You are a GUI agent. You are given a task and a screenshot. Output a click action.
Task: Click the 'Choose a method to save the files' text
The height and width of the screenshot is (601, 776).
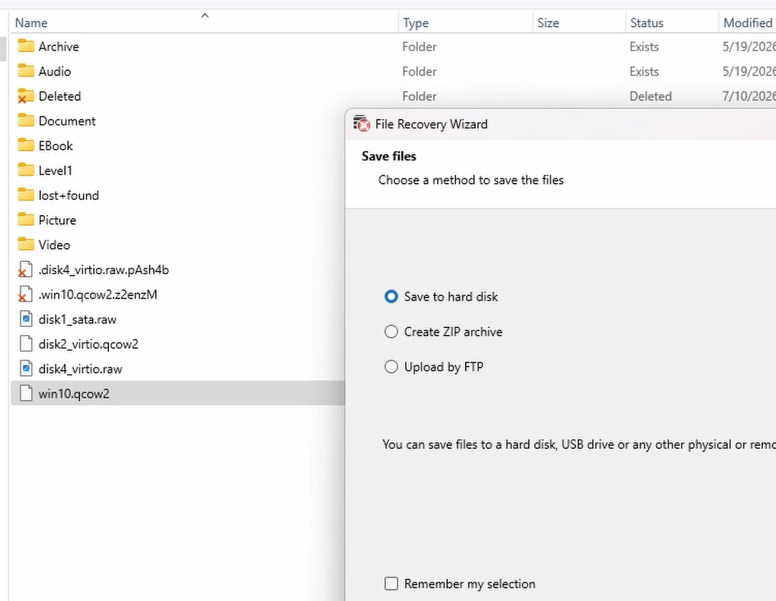tap(471, 180)
